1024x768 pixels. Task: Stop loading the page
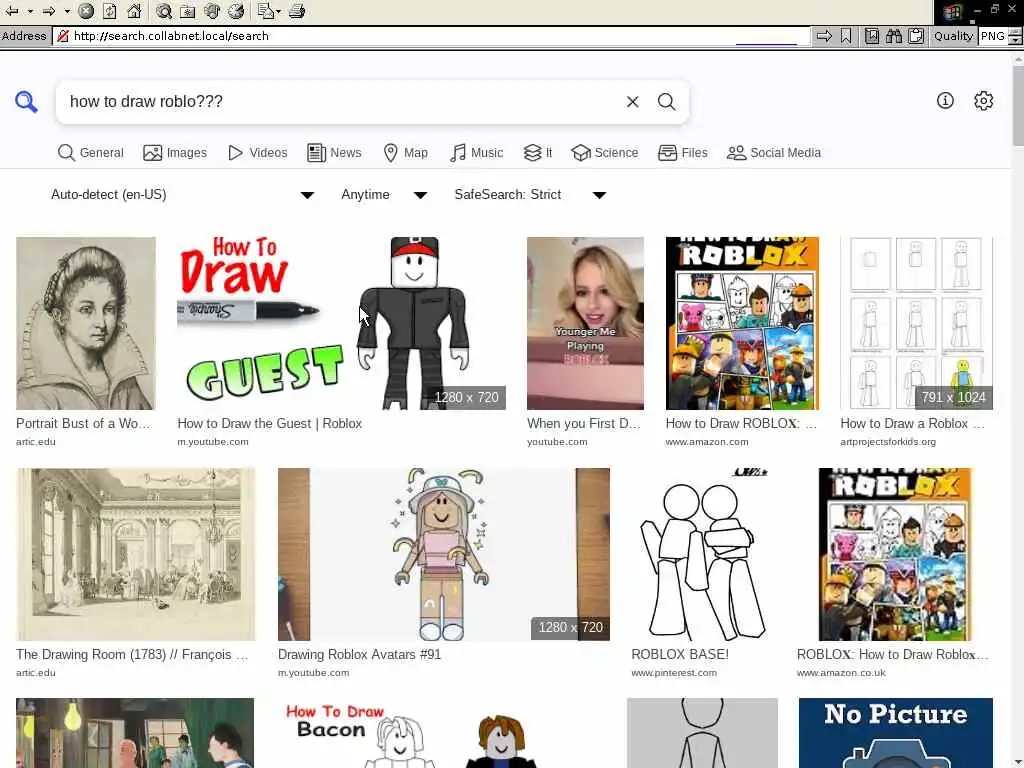point(86,11)
